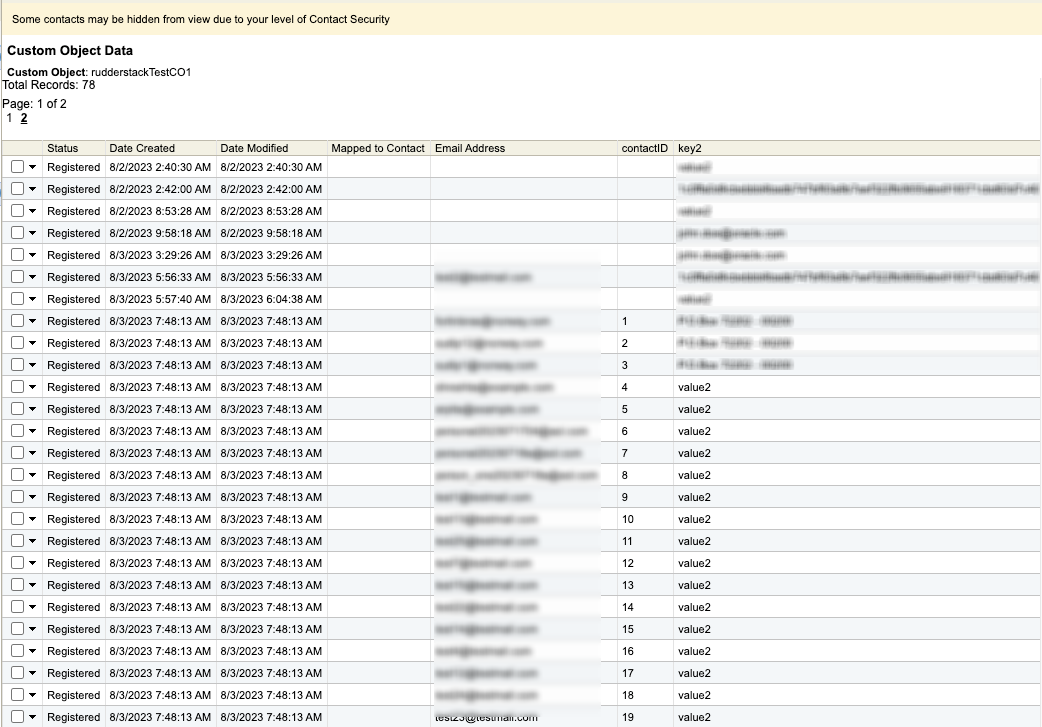Tick the checkbox for contactID 10 row

17,519
